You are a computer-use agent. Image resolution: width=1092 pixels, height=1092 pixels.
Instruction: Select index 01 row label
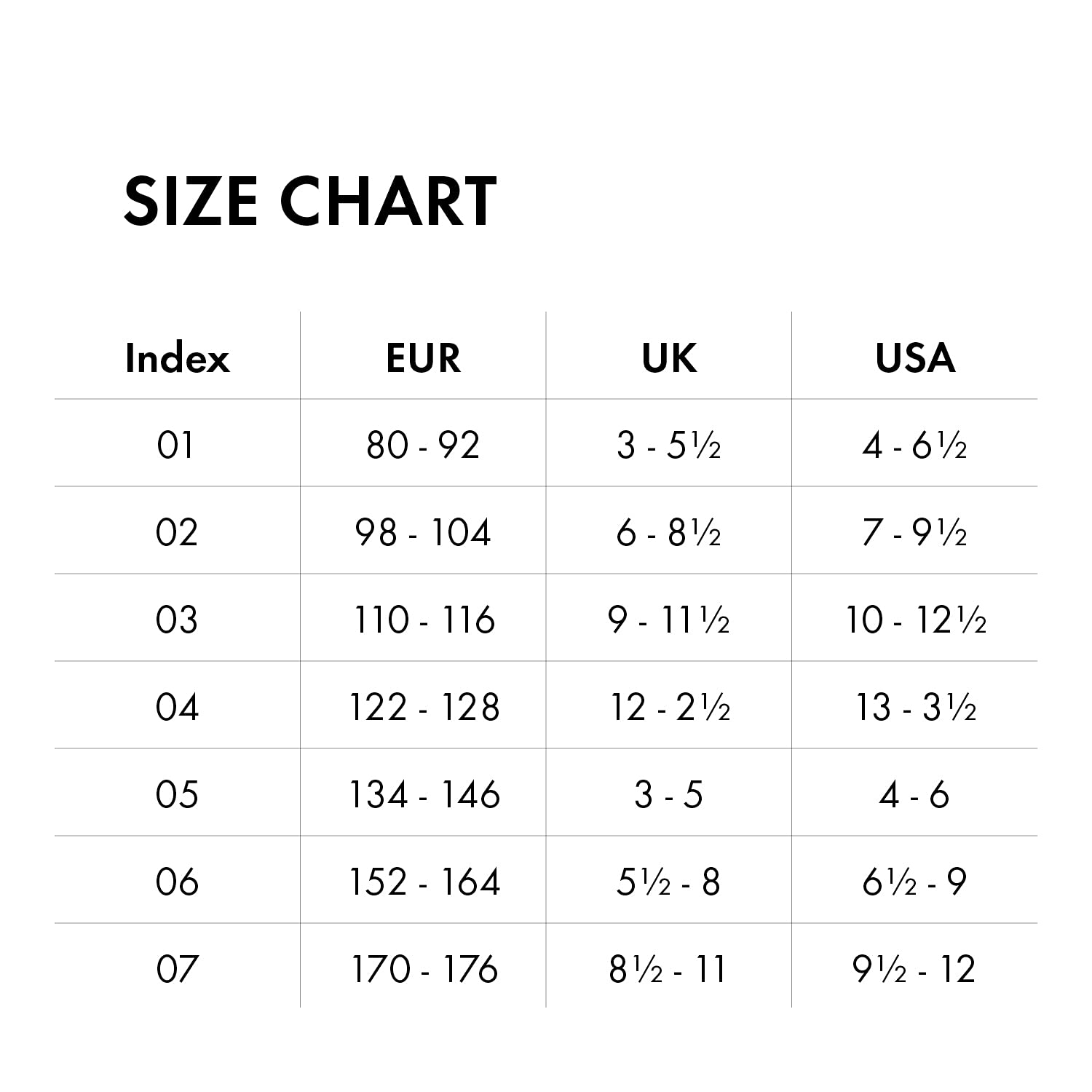point(175,445)
